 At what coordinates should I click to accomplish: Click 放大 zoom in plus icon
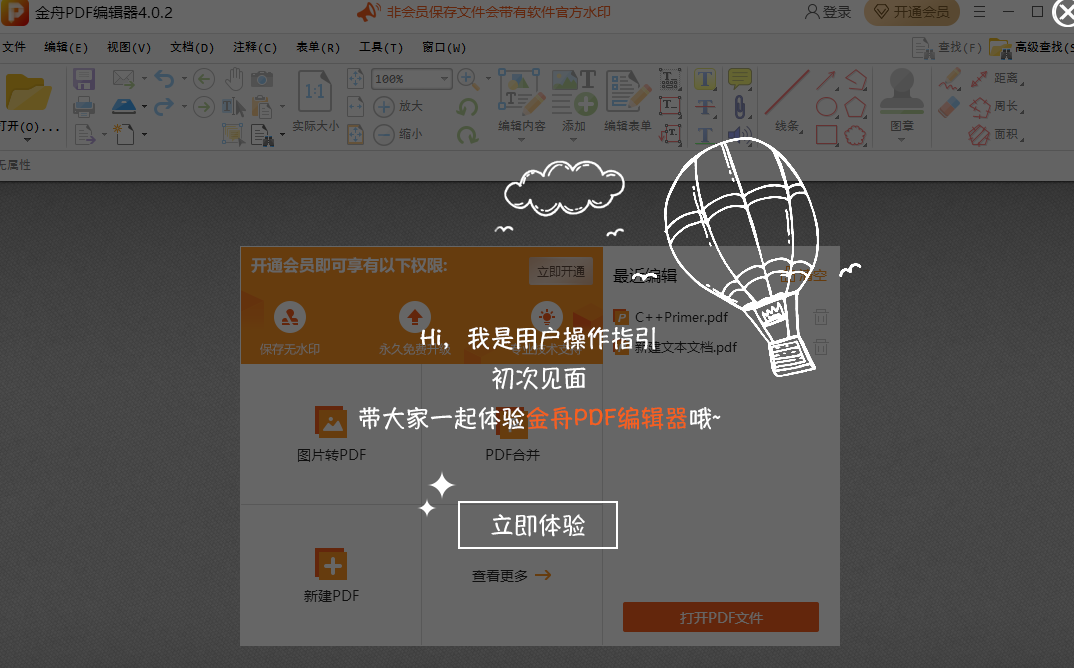[x=384, y=107]
